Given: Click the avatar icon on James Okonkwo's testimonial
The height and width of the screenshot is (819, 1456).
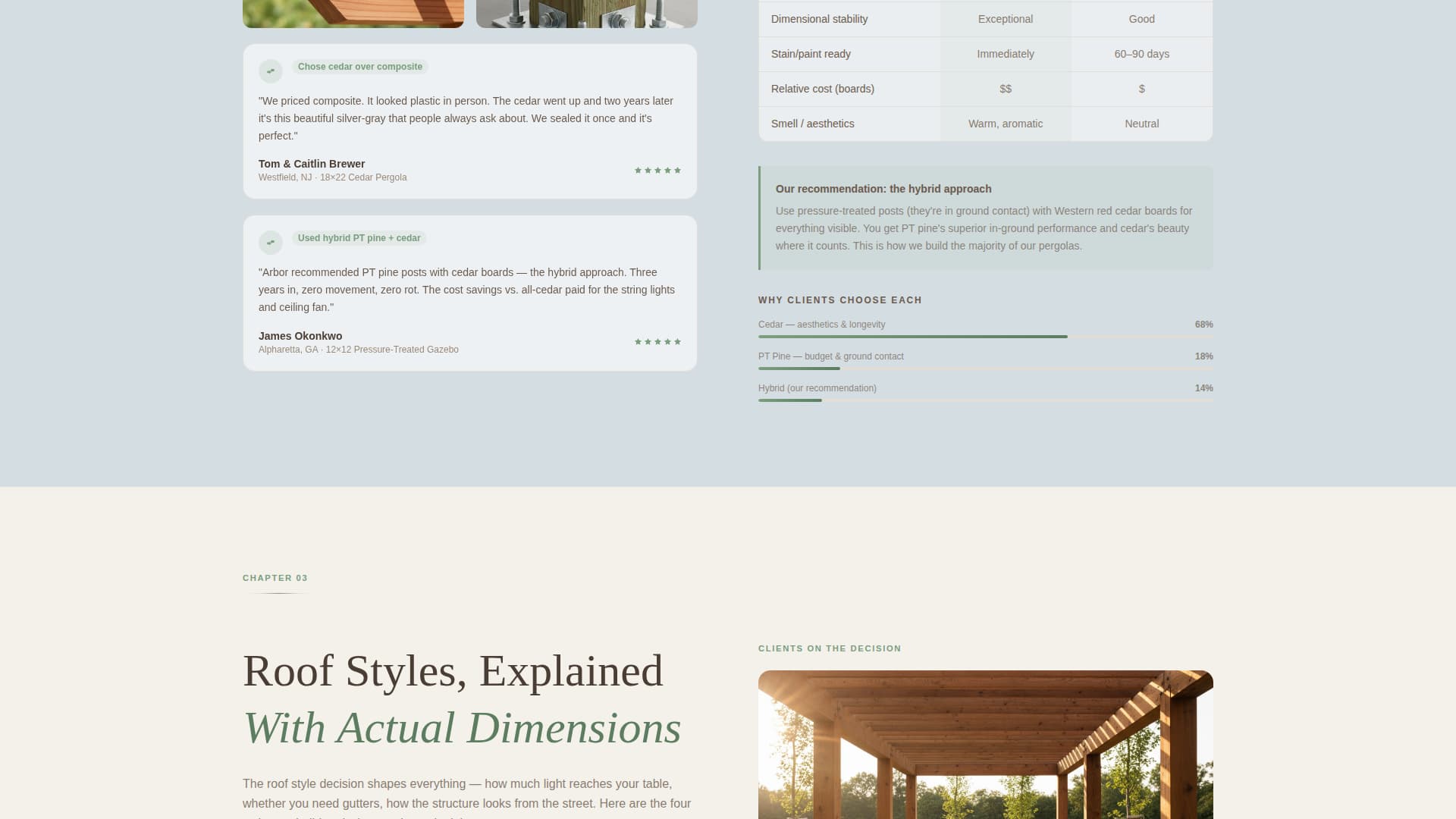Looking at the screenshot, I should 271,243.
